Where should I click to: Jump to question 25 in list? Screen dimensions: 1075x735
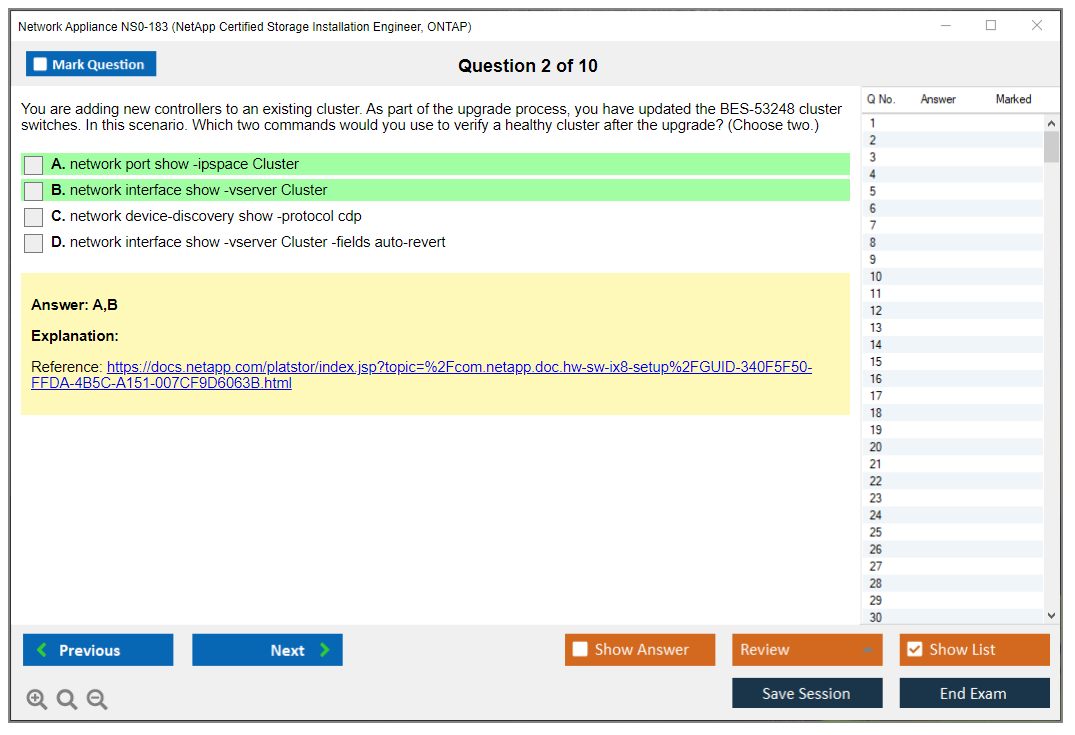tap(876, 532)
